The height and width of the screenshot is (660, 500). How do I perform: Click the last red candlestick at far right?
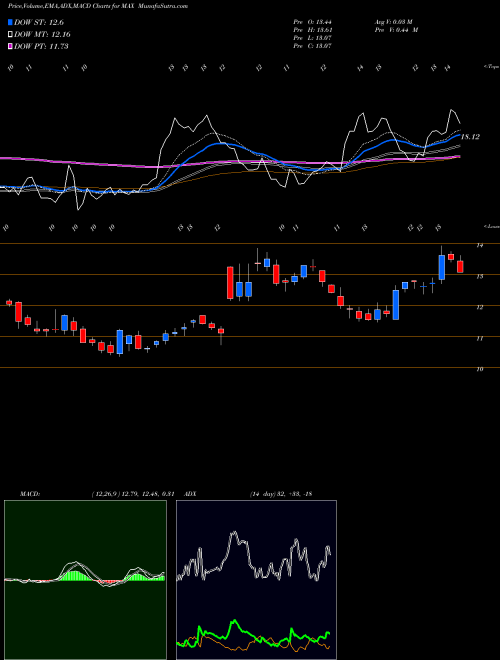pos(460,266)
